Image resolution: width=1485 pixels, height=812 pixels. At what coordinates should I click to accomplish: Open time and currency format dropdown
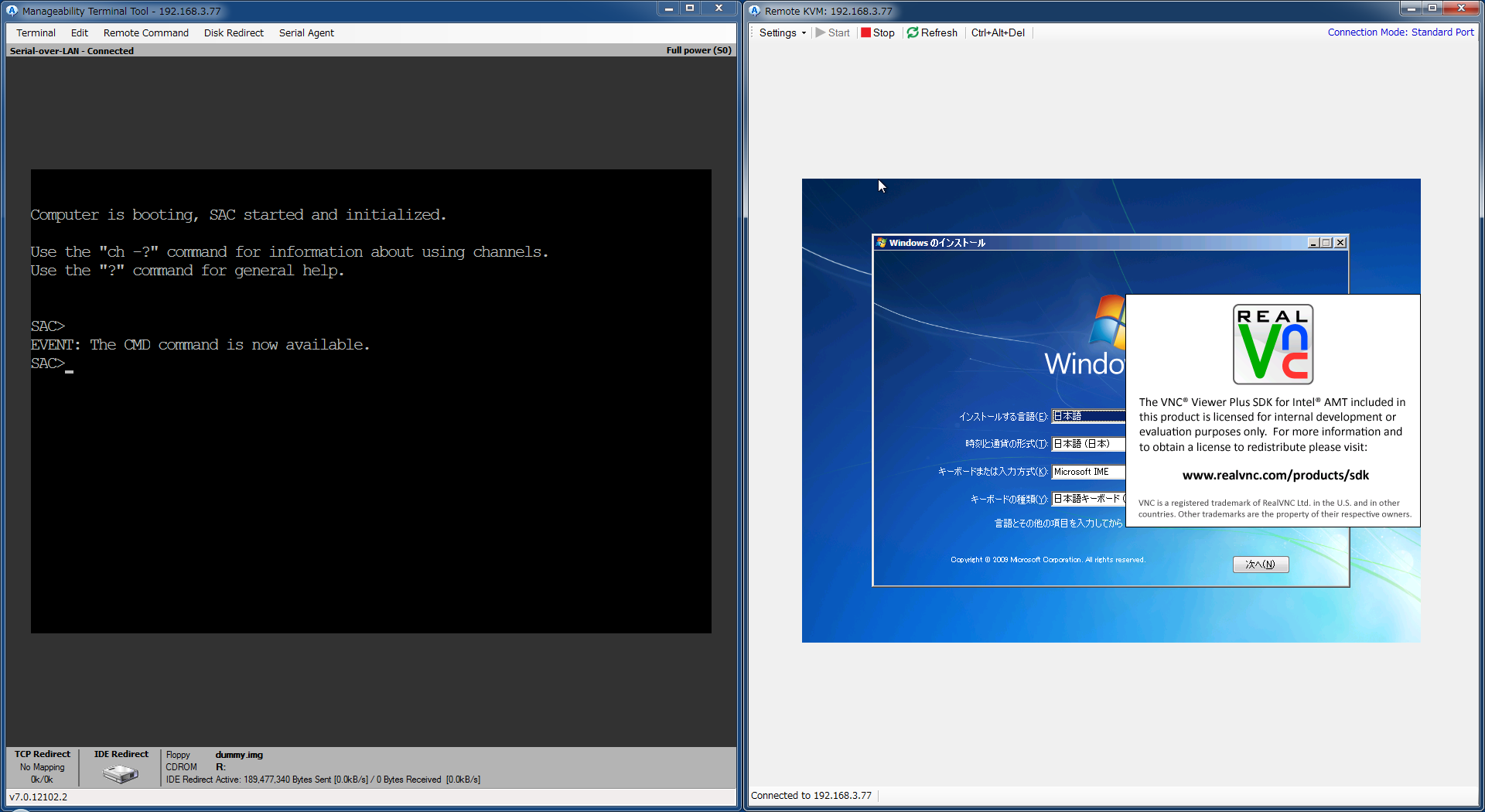(x=1088, y=444)
